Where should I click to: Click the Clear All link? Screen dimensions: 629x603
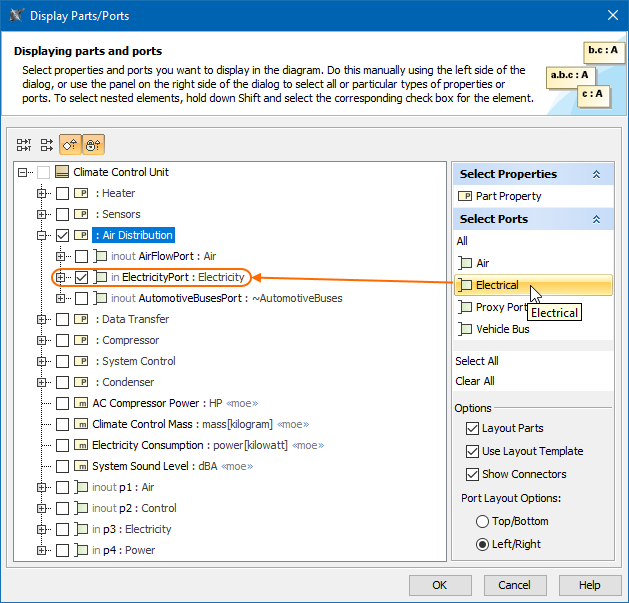point(475,381)
